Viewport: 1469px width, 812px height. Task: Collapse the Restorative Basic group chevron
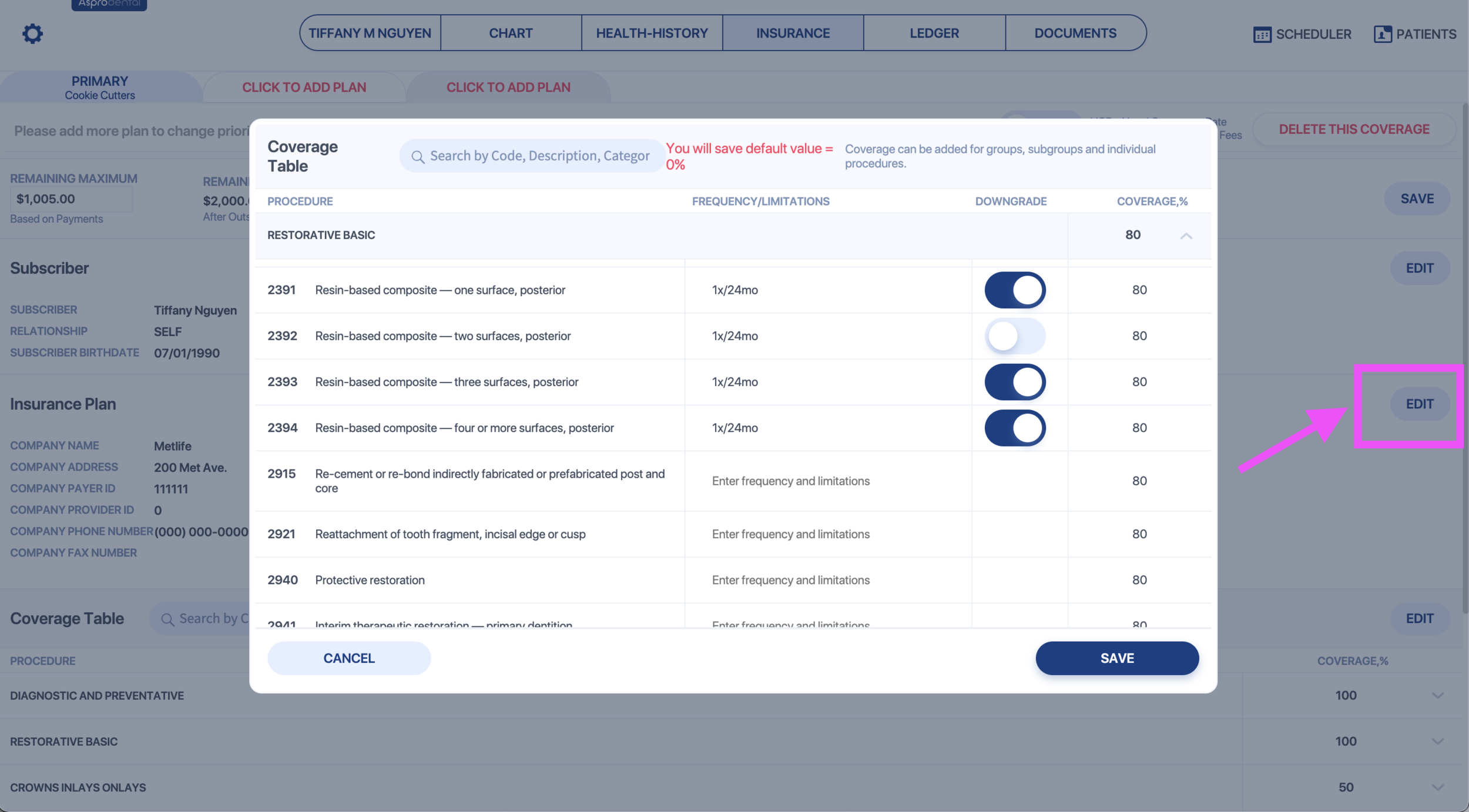(1186, 236)
